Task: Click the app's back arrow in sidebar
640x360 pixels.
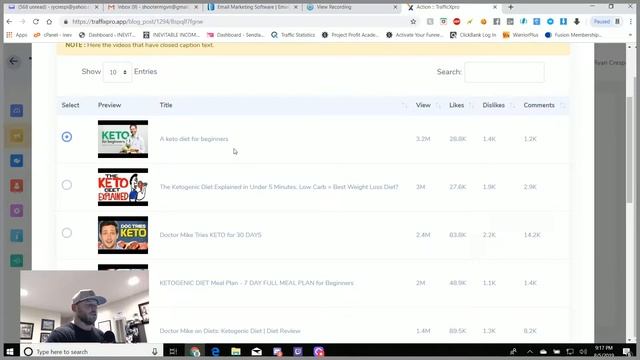Action: tap(13, 61)
